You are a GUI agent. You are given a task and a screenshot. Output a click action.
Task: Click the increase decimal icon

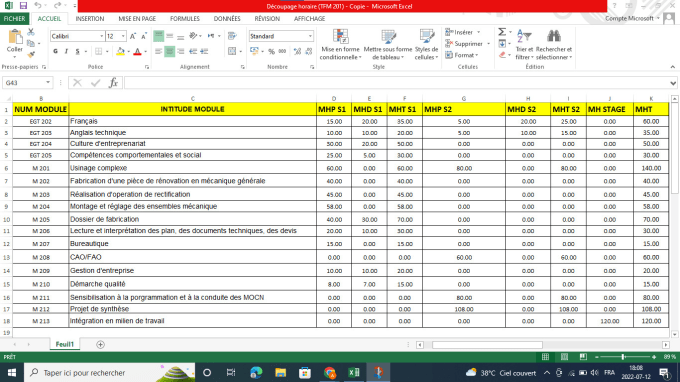click(298, 52)
